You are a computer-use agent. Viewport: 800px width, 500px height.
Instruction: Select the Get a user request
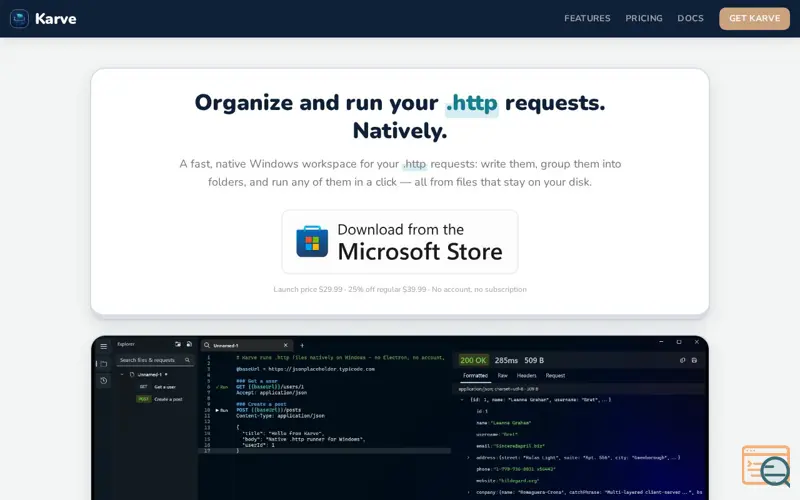[165, 387]
